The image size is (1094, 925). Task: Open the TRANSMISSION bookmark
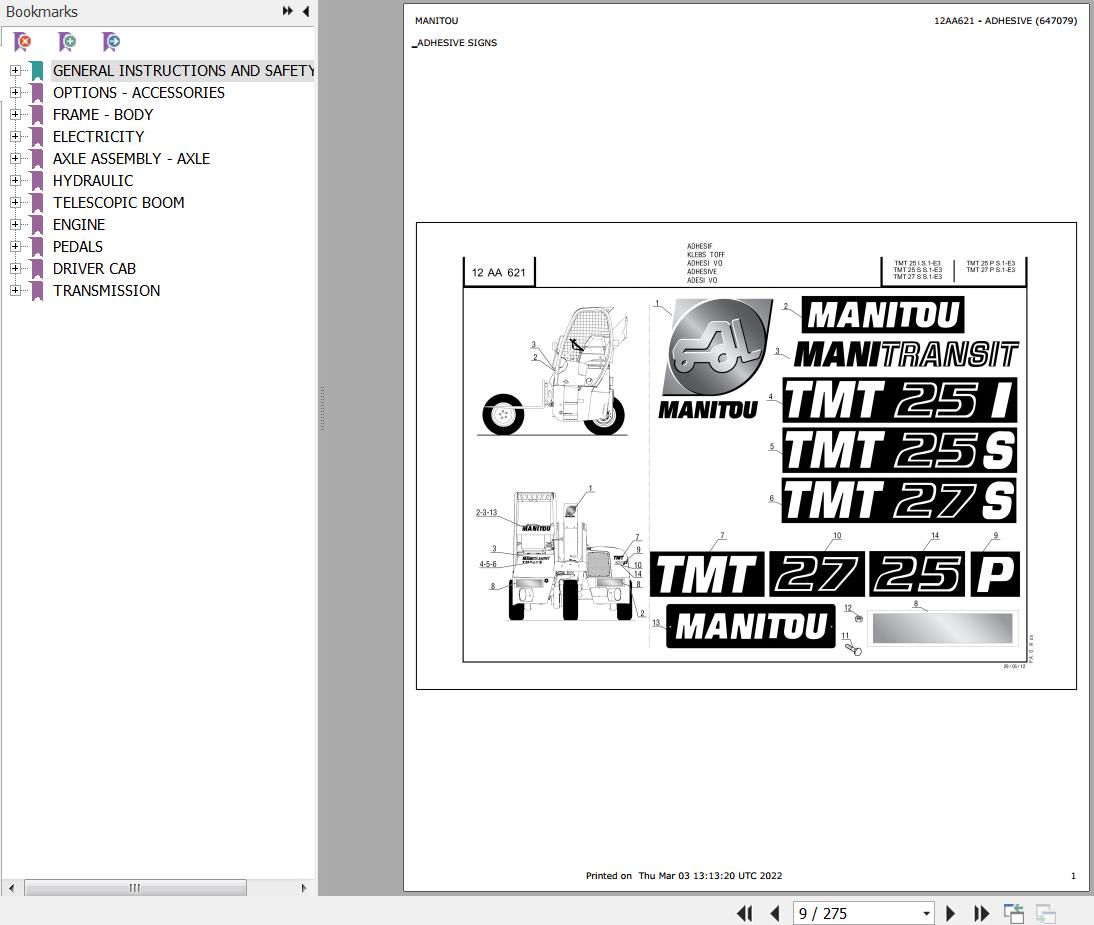106,290
